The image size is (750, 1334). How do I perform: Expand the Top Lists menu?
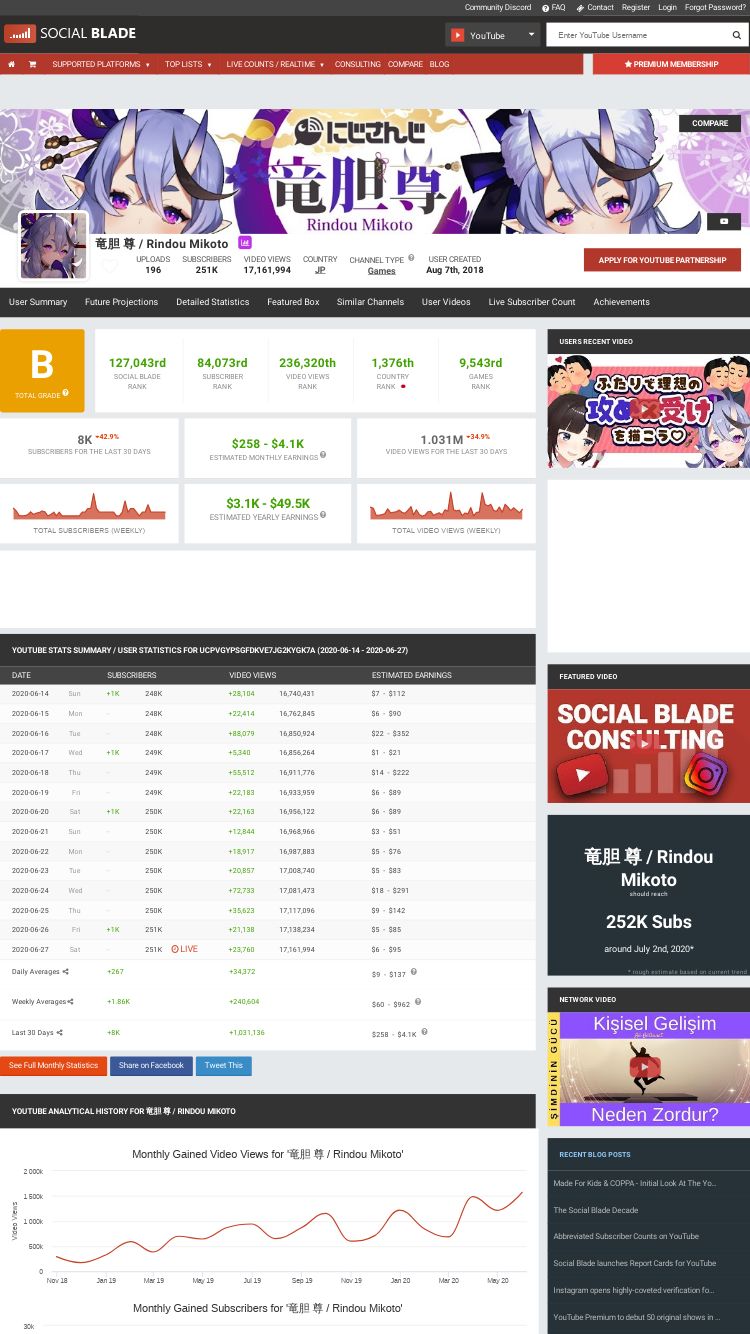click(188, 64)
